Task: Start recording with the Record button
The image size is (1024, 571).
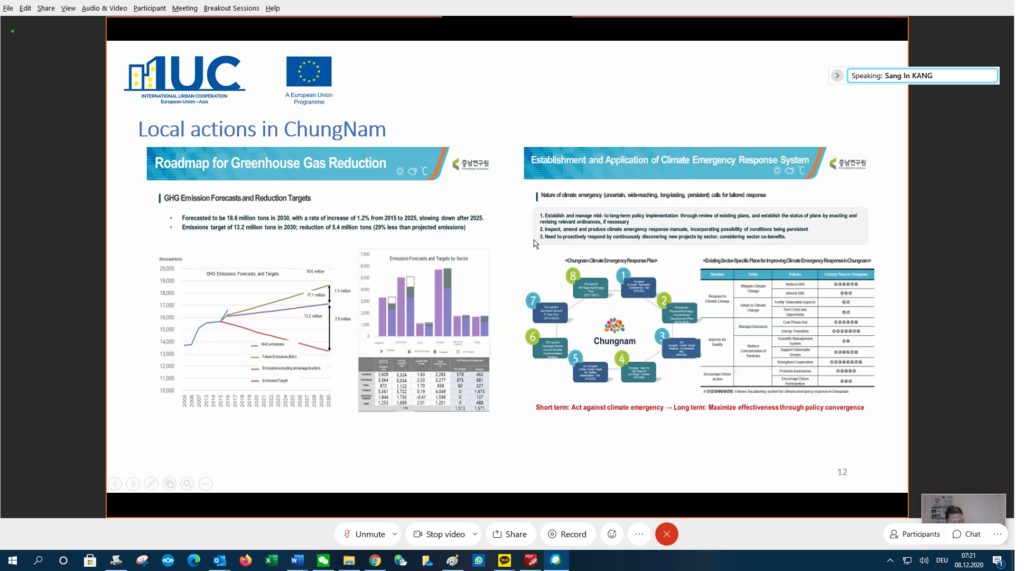Action: [x=567, y=534]
